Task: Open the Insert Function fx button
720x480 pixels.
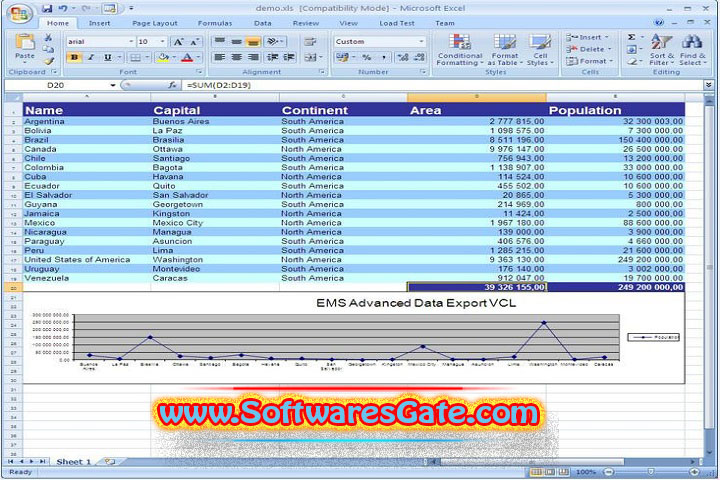Action: tap(172, 85)
